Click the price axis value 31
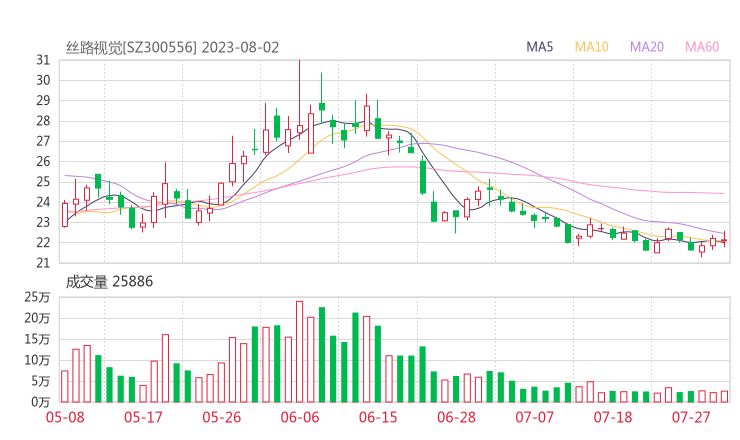Image resolution: width=740 pixels, height=440 pixels. point(43,60)
